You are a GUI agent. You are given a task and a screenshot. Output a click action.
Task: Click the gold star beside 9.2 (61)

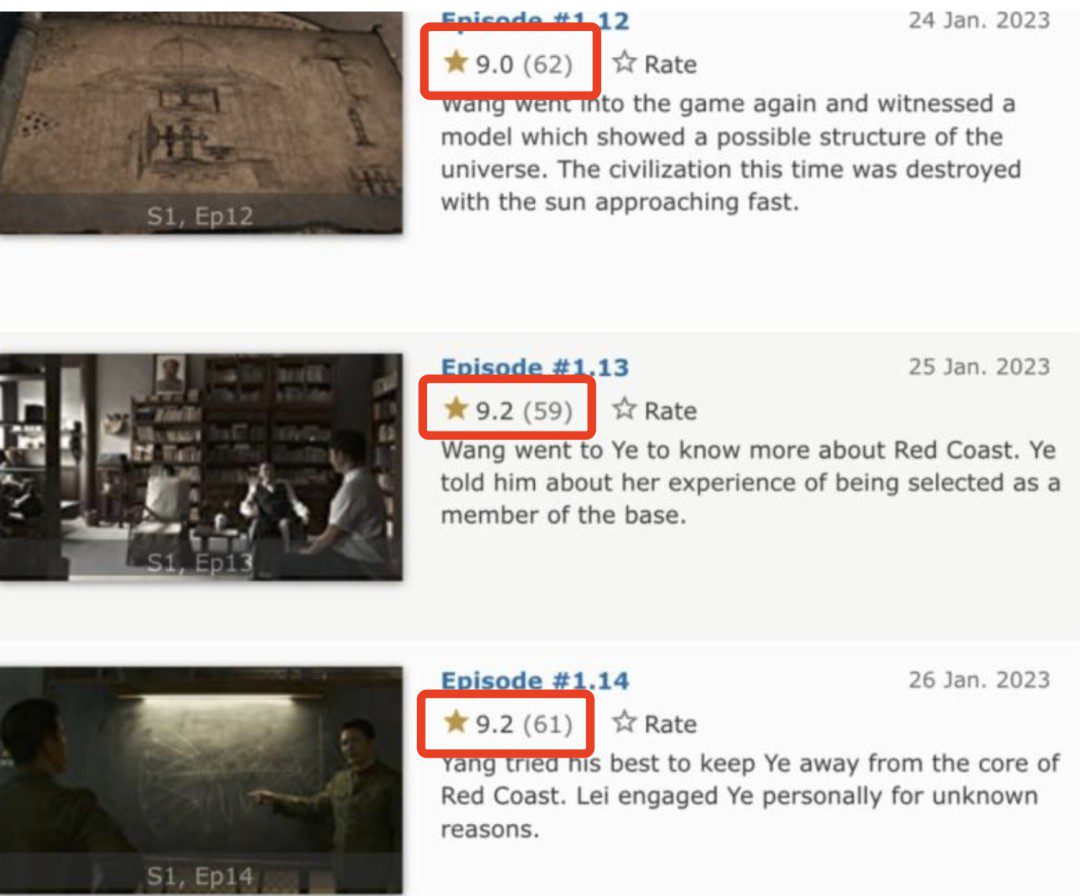coord(455,722)
